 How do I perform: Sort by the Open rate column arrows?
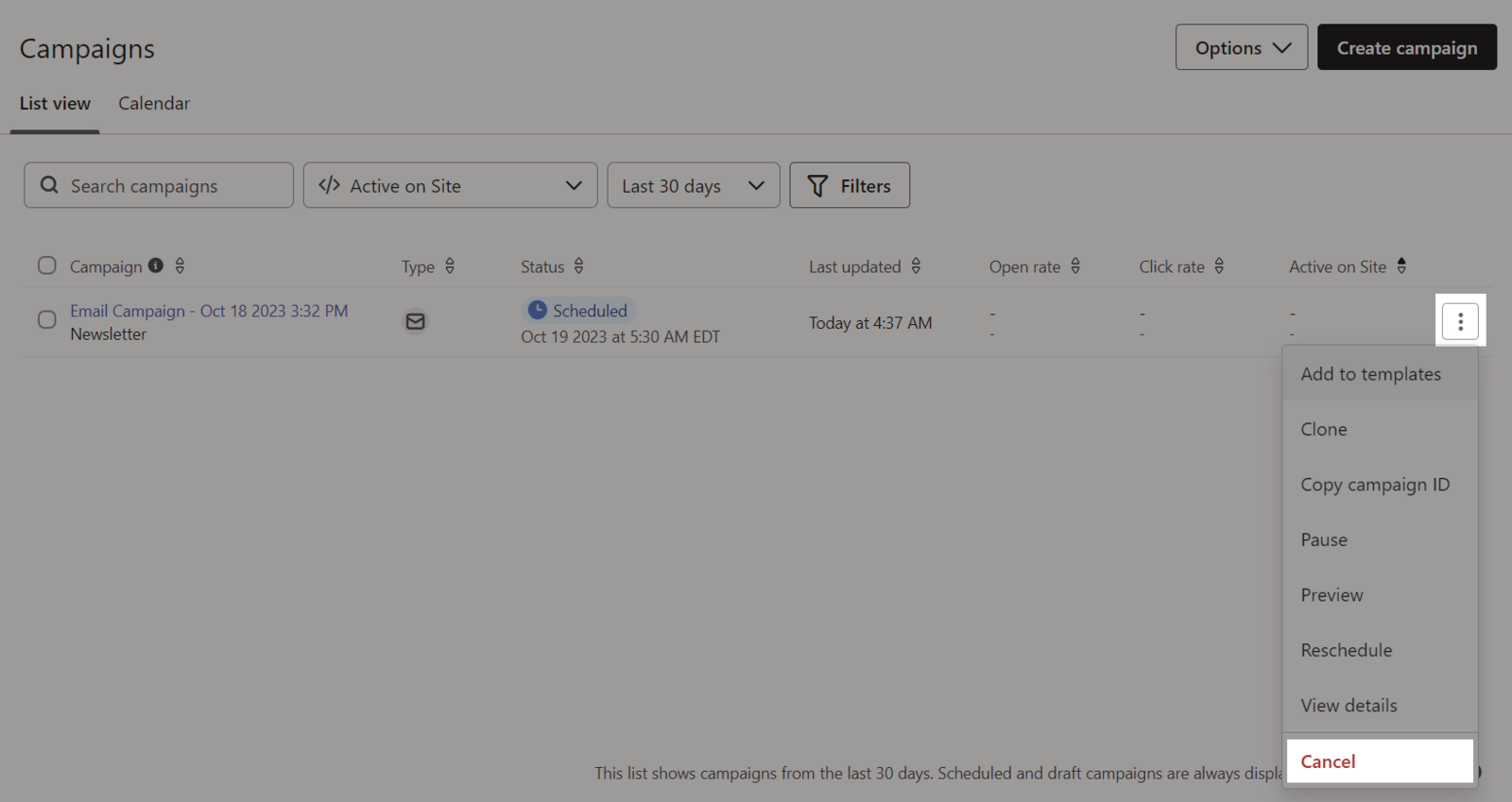pyautogui.click(x=1075, y=266)
